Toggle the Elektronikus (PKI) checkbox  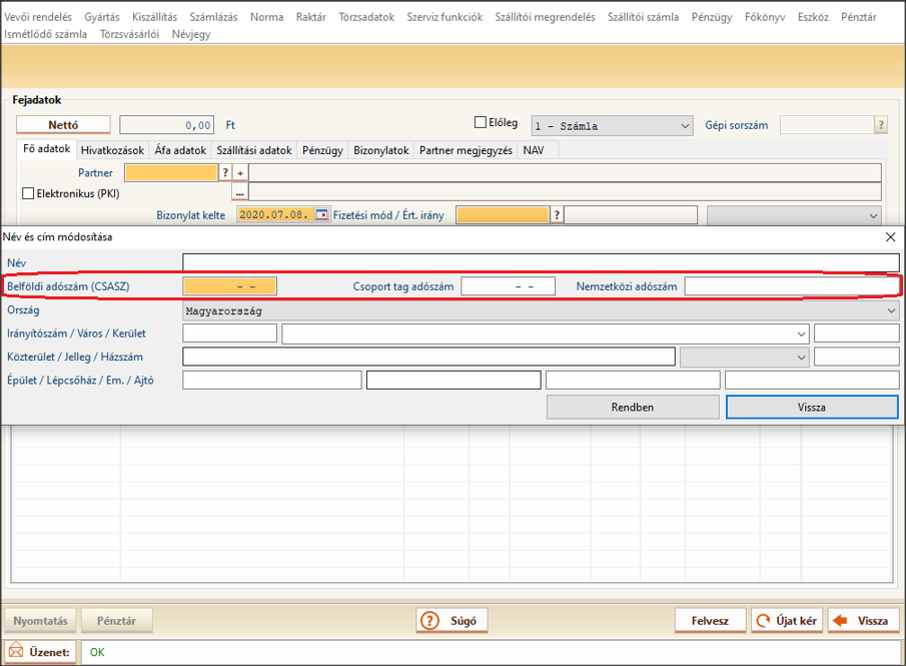pos(28,194)
